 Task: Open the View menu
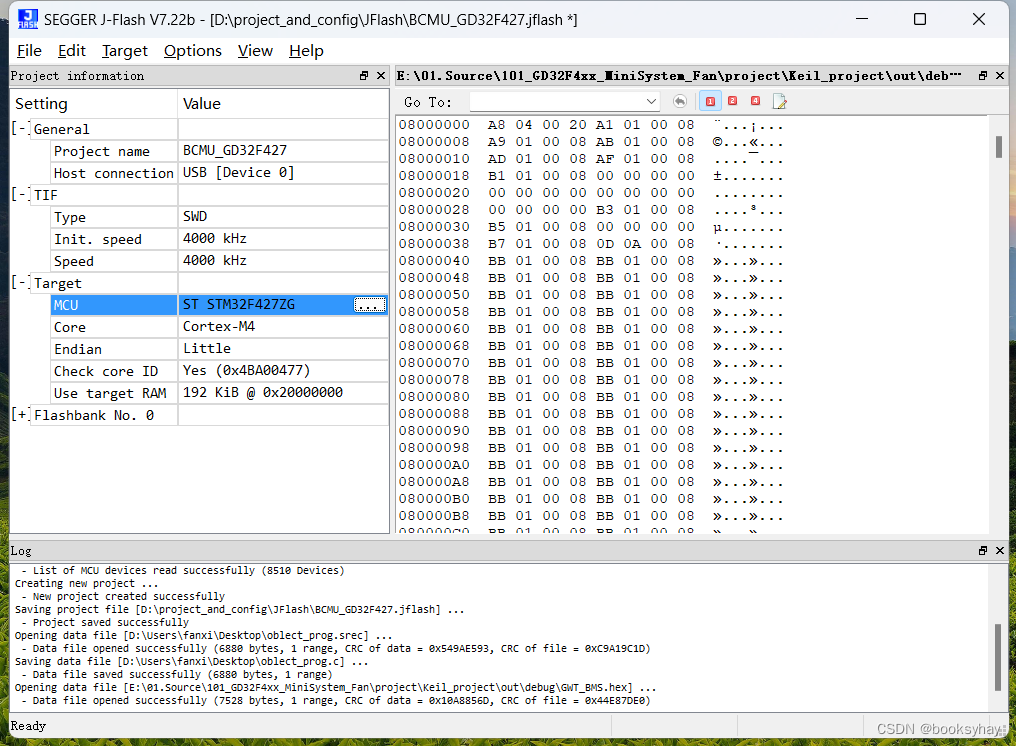click(255, 51)
